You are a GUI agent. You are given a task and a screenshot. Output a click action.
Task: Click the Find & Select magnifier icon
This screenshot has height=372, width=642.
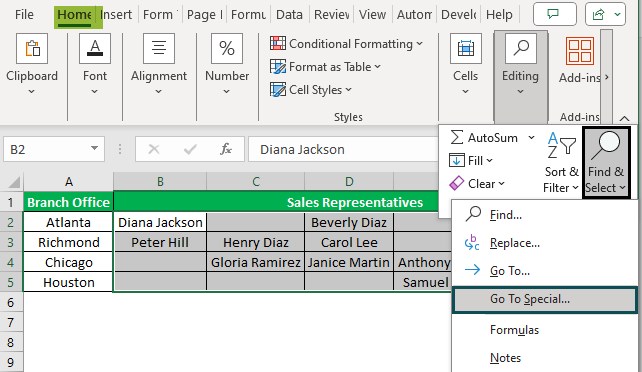pos(606,146)
